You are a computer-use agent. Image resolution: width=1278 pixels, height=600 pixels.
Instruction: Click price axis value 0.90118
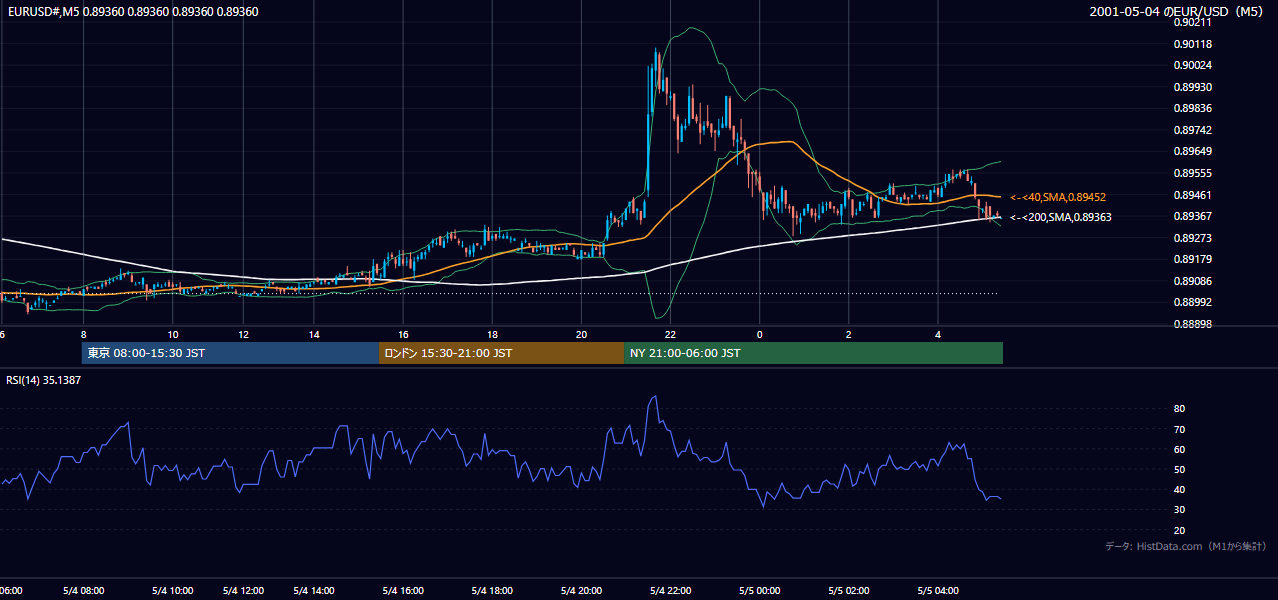click(1192, 44)
